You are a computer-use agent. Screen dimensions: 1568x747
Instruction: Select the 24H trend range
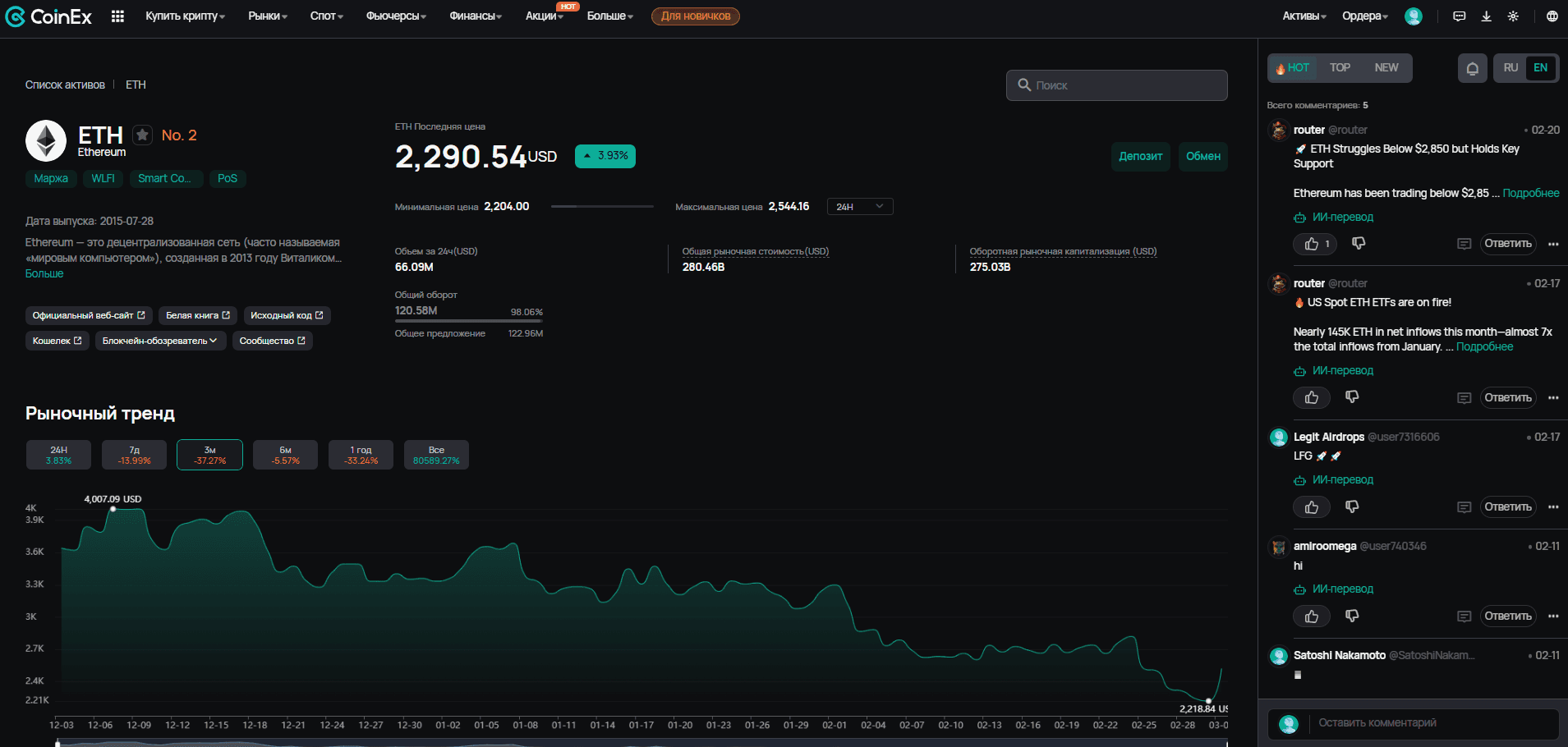point(58,455)
